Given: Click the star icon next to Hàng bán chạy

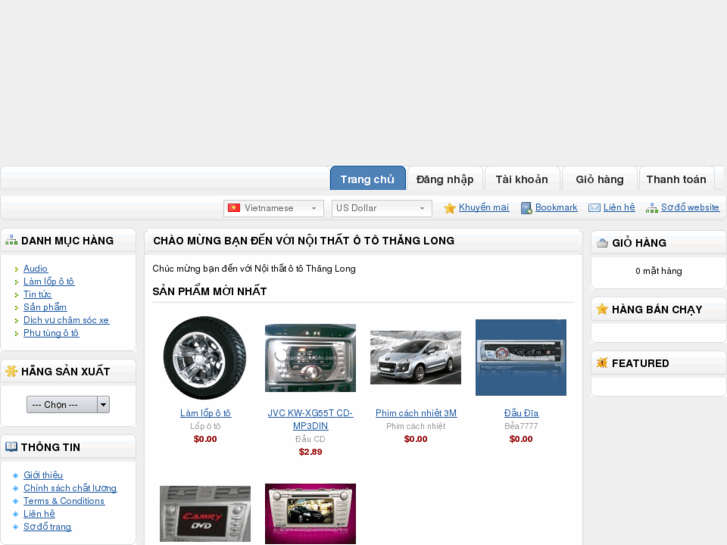Looking at the screenshot, I should pyautogui.click(x=602, y=310).
